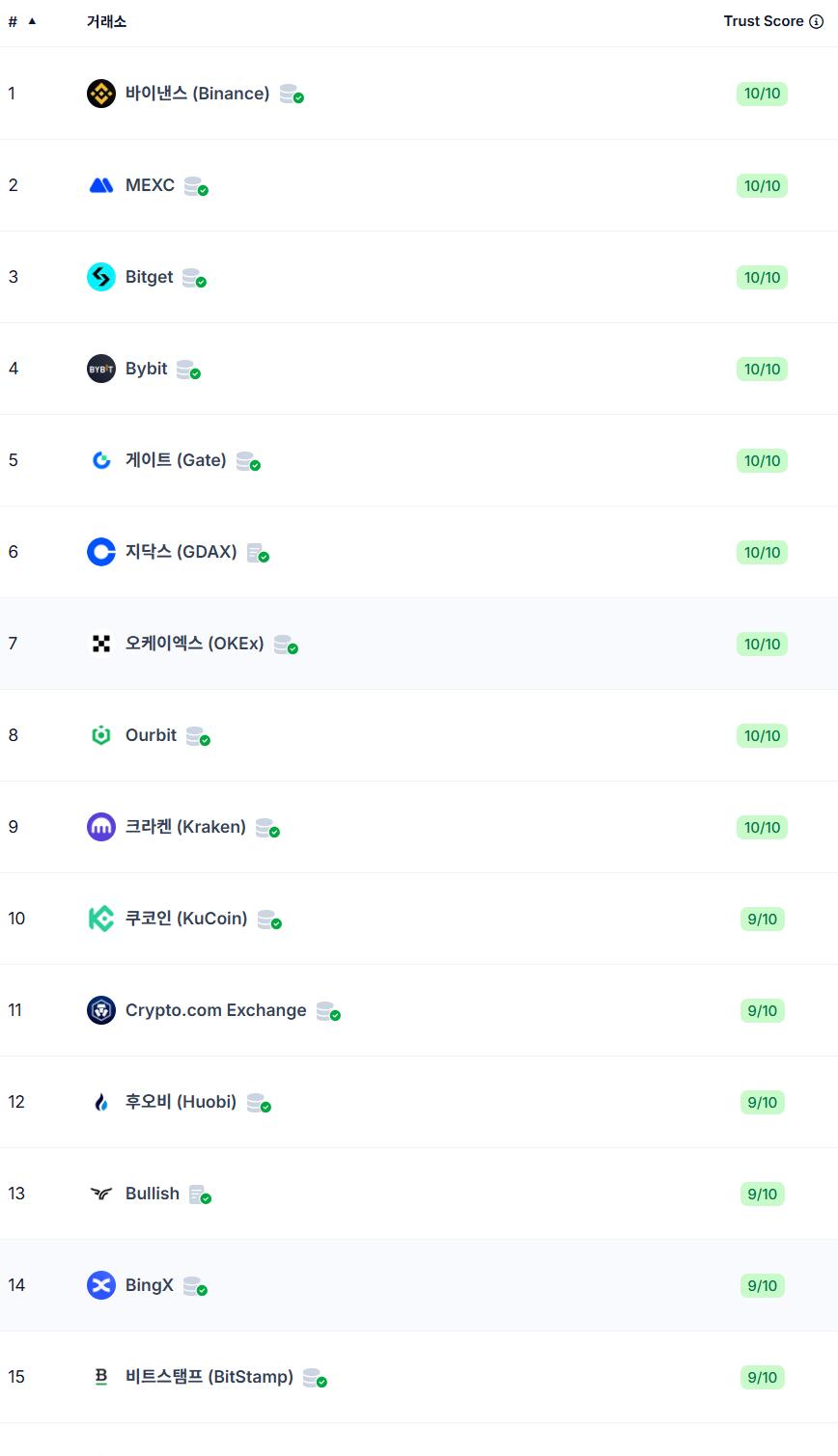Viewport: 838px width, 1456px height.
Task: Sort by the 거래소 column header
Action: [x=106, y=21]
